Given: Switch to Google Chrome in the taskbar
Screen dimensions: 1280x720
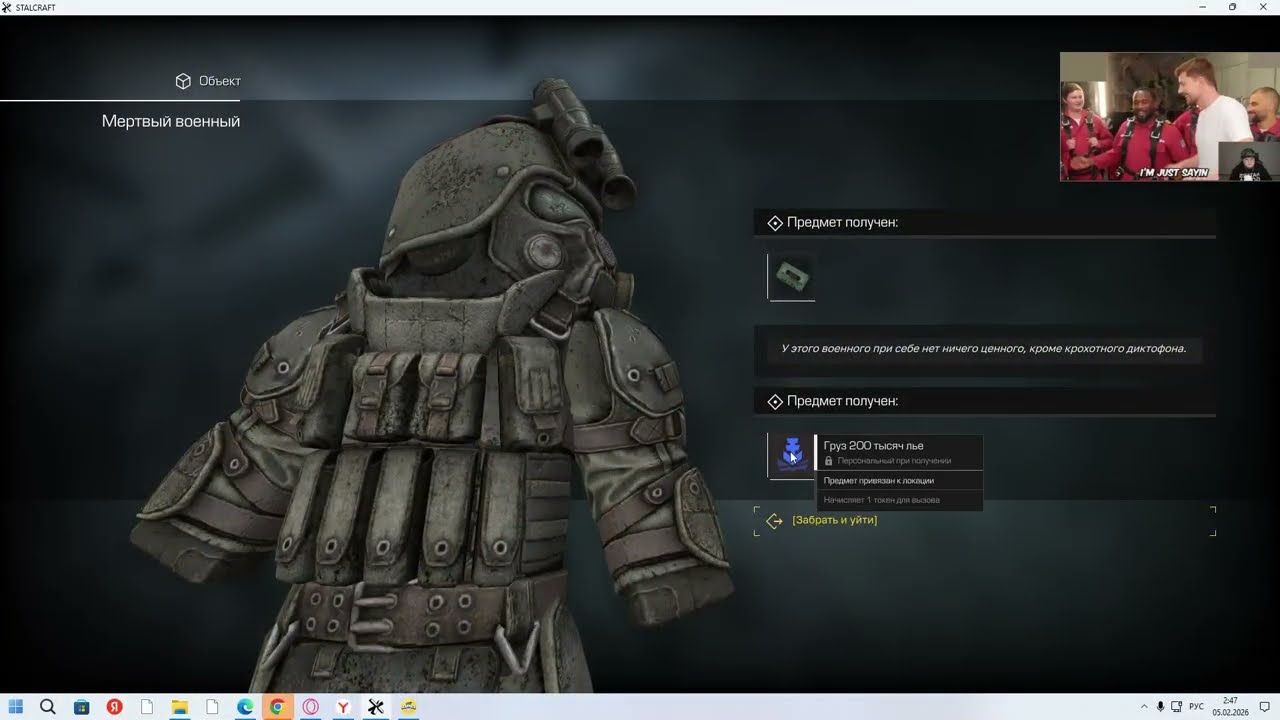Looking at the screenshot, I should tap(277, 707).
